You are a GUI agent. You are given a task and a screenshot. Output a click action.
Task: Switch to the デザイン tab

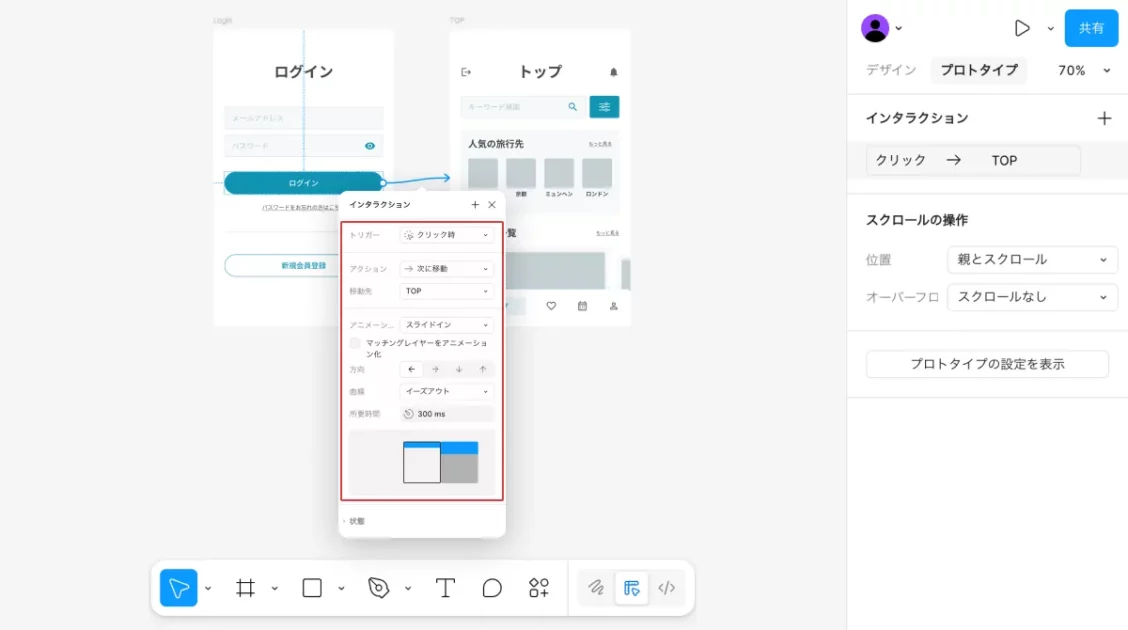[890, 70]
